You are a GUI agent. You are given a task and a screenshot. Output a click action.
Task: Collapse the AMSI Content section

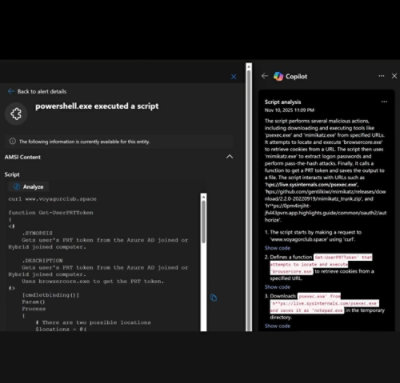(230, 157)
